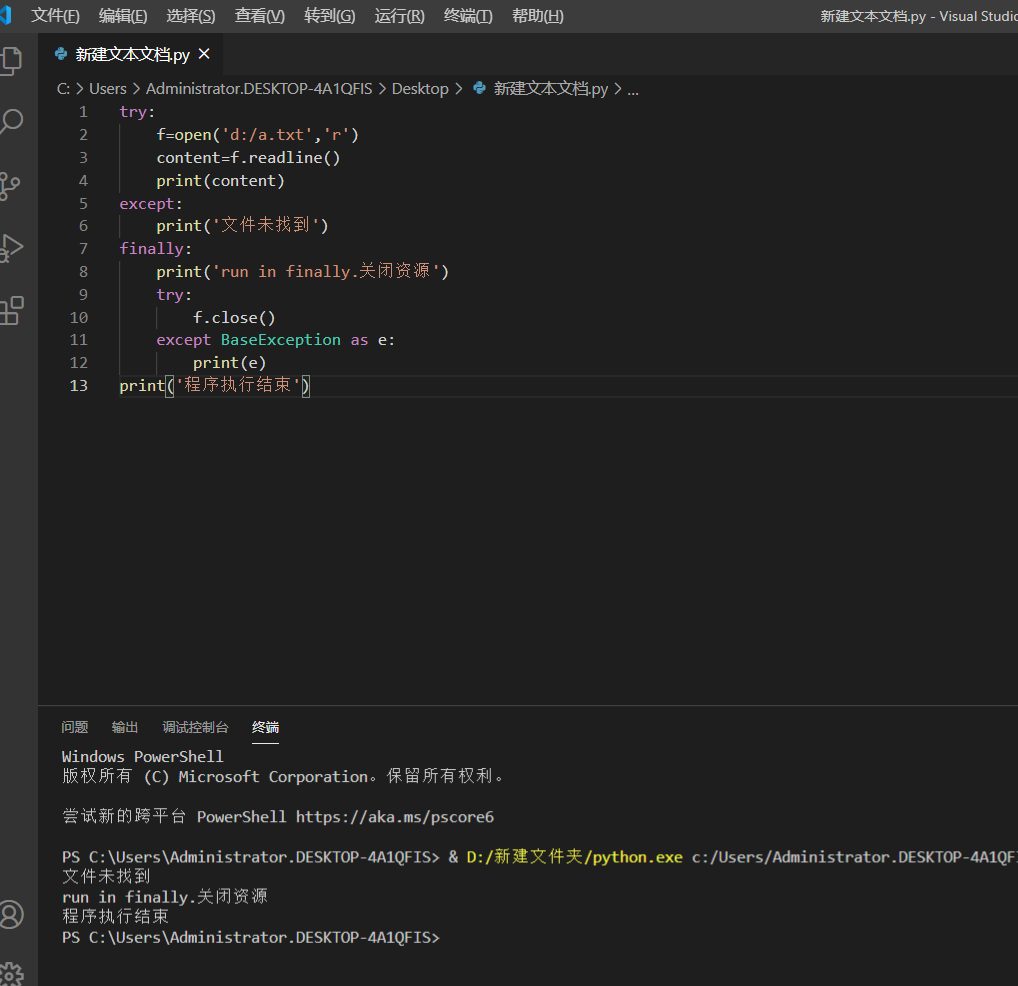Screen dimensions: 1018x986
Task: Click D:/新建文件夹/python.exe path in terminal
Action: (575, 857)
